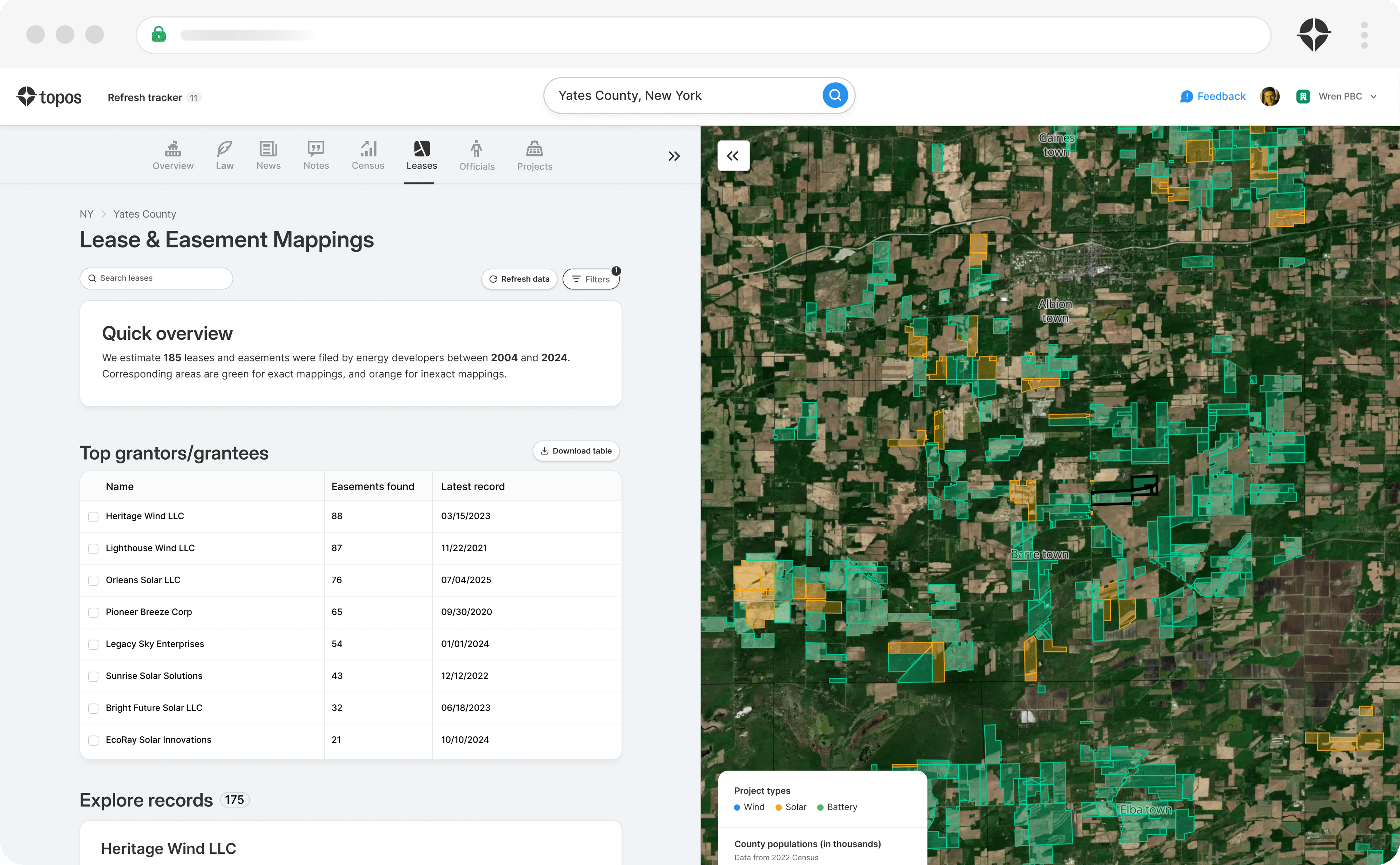1400x865 pixels.
Task: Open the Law feather icon
Action: 224,149
